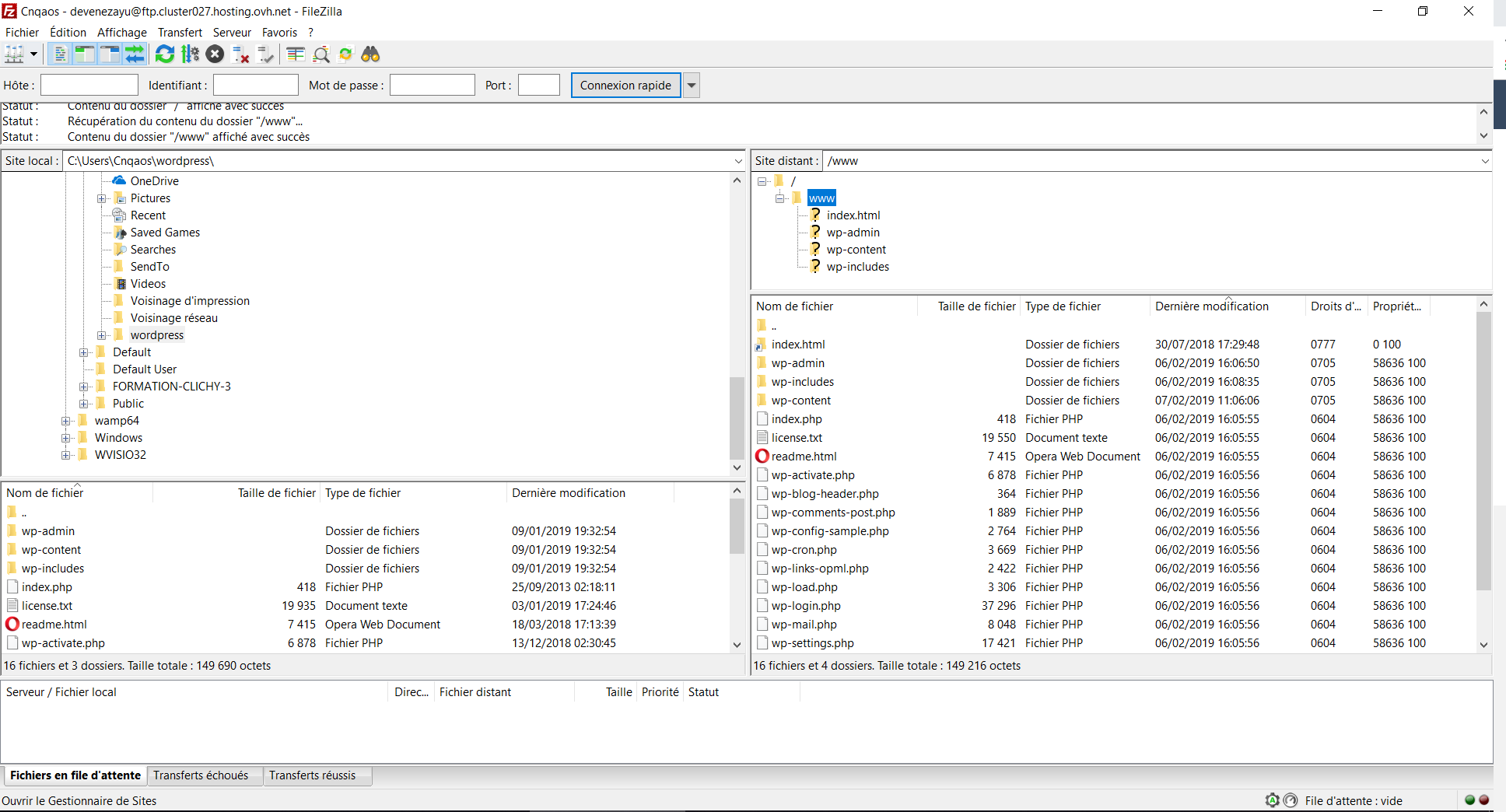Sort remote files by Dernière modification column
1506x812 pixels.
[x=1211, y=306]
